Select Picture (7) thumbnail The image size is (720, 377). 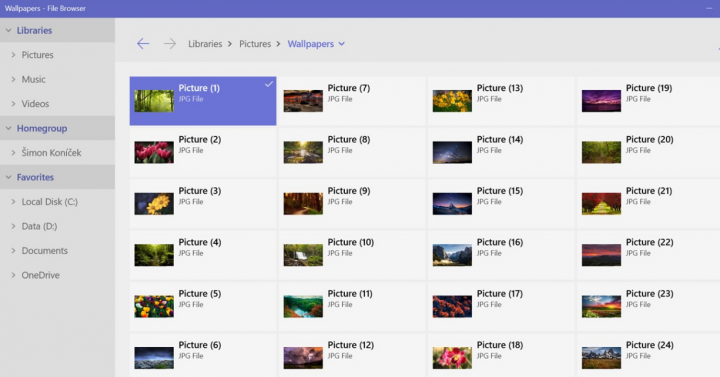click(303, 101)
